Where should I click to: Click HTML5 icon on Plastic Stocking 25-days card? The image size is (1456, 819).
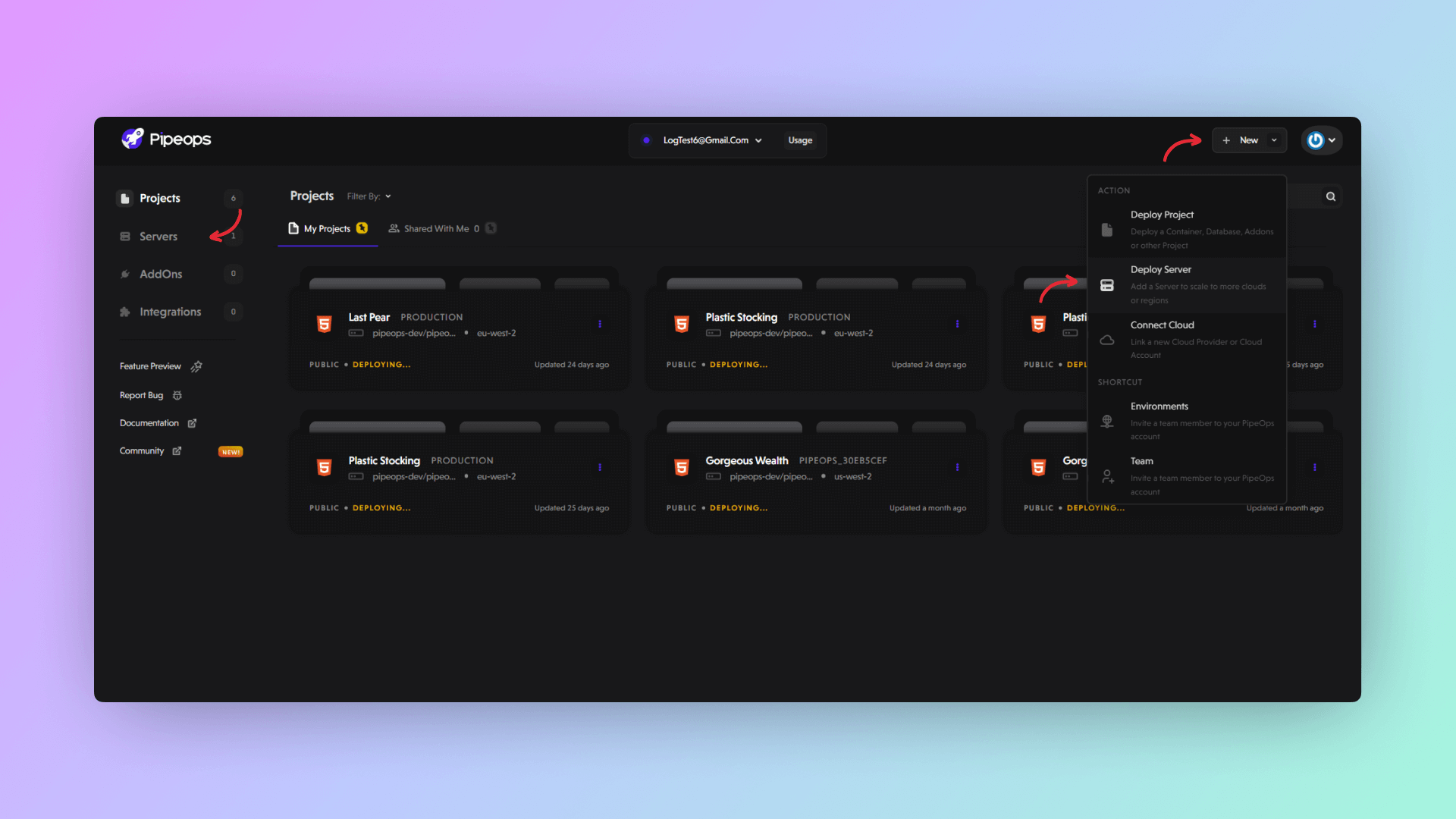point(325,468)
